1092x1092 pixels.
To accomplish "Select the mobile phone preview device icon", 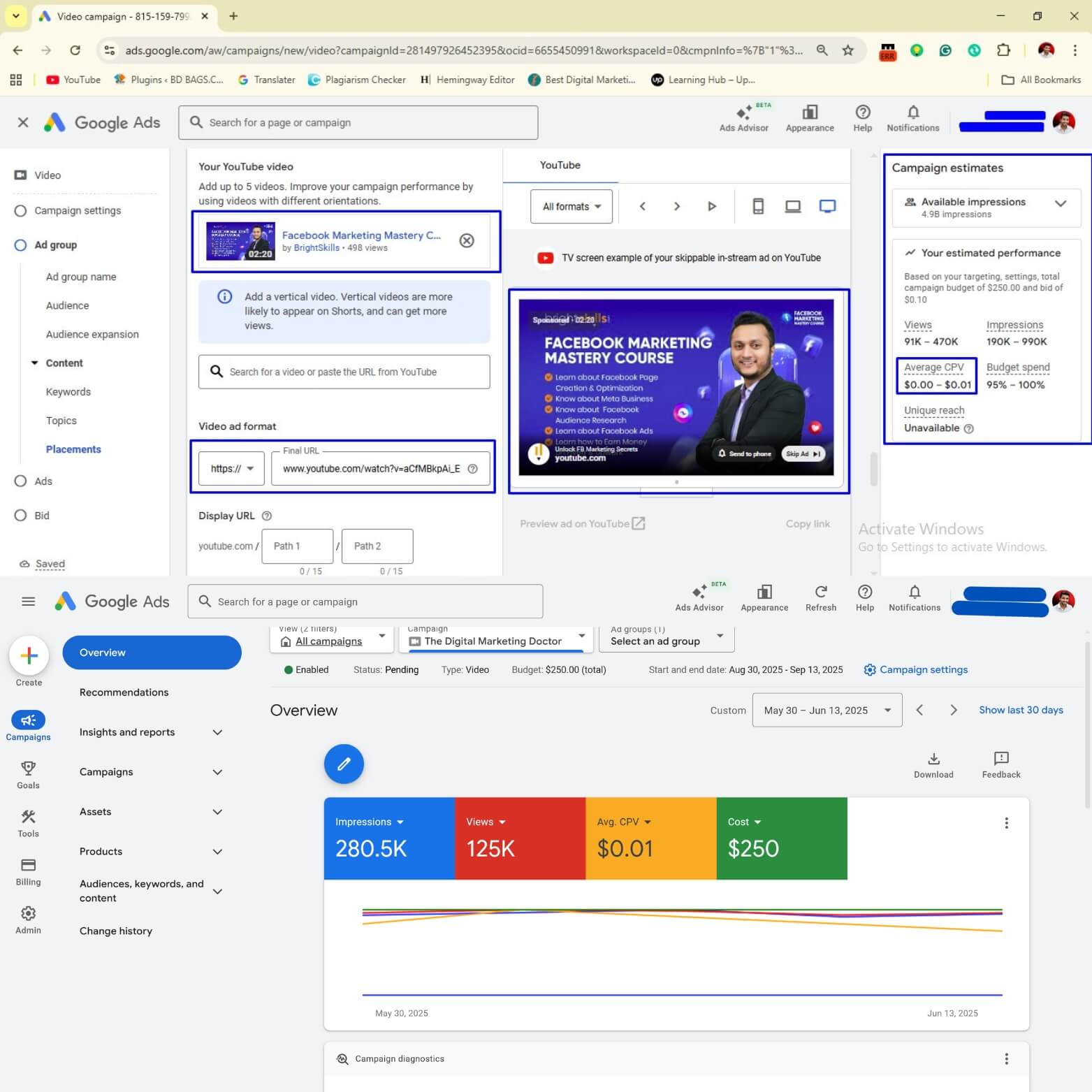I will pyautogui.click(x=758, y=206).
